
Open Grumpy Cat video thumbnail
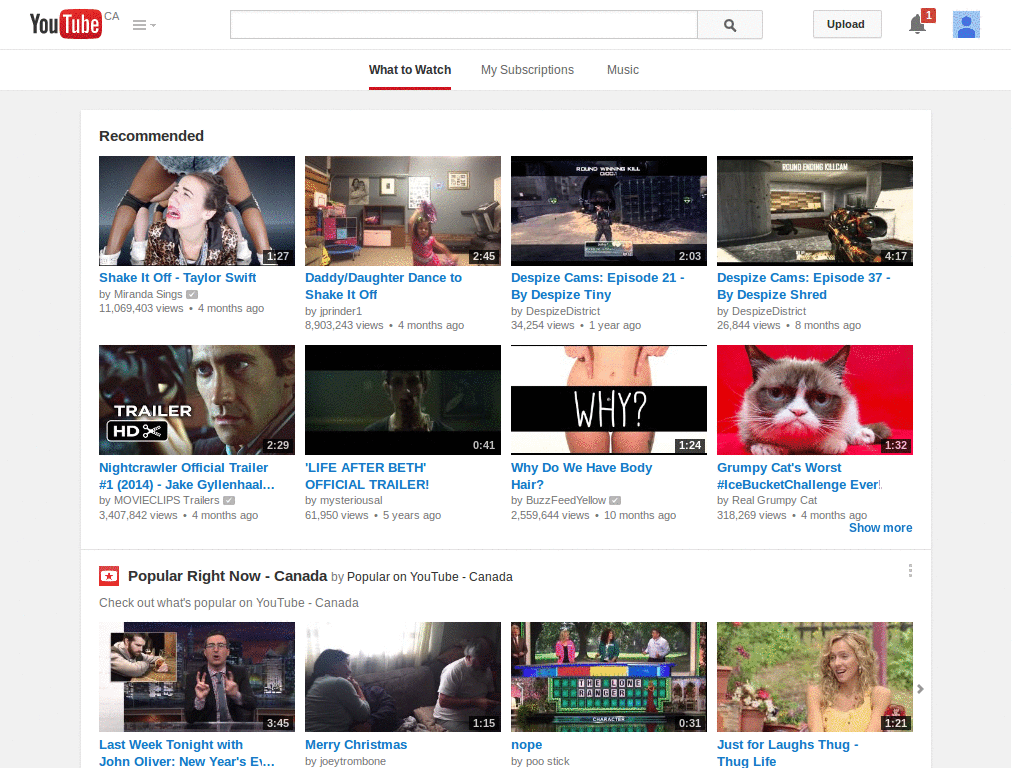pos(814,400)
